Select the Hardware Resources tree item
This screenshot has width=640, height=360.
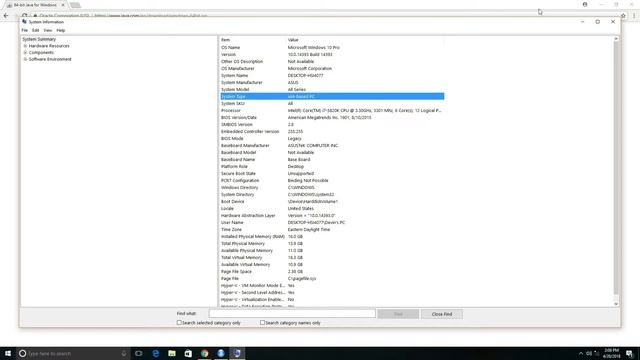[49, 46]
